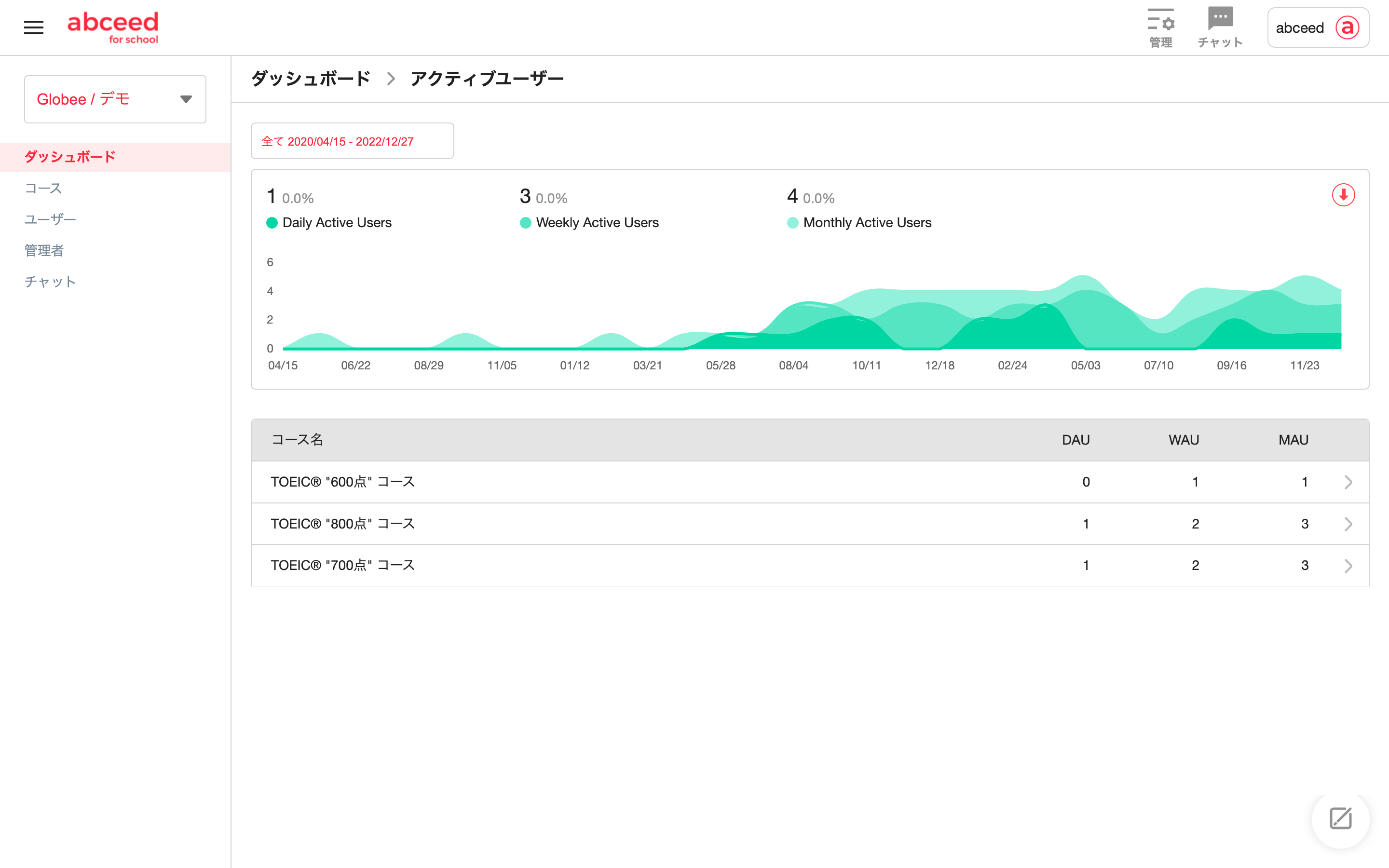Screen dimensions: 1389x868
Task: Expand the TOEIC 600点 course row chevron
Action: pyautogui.click(x=1348, y=482)
